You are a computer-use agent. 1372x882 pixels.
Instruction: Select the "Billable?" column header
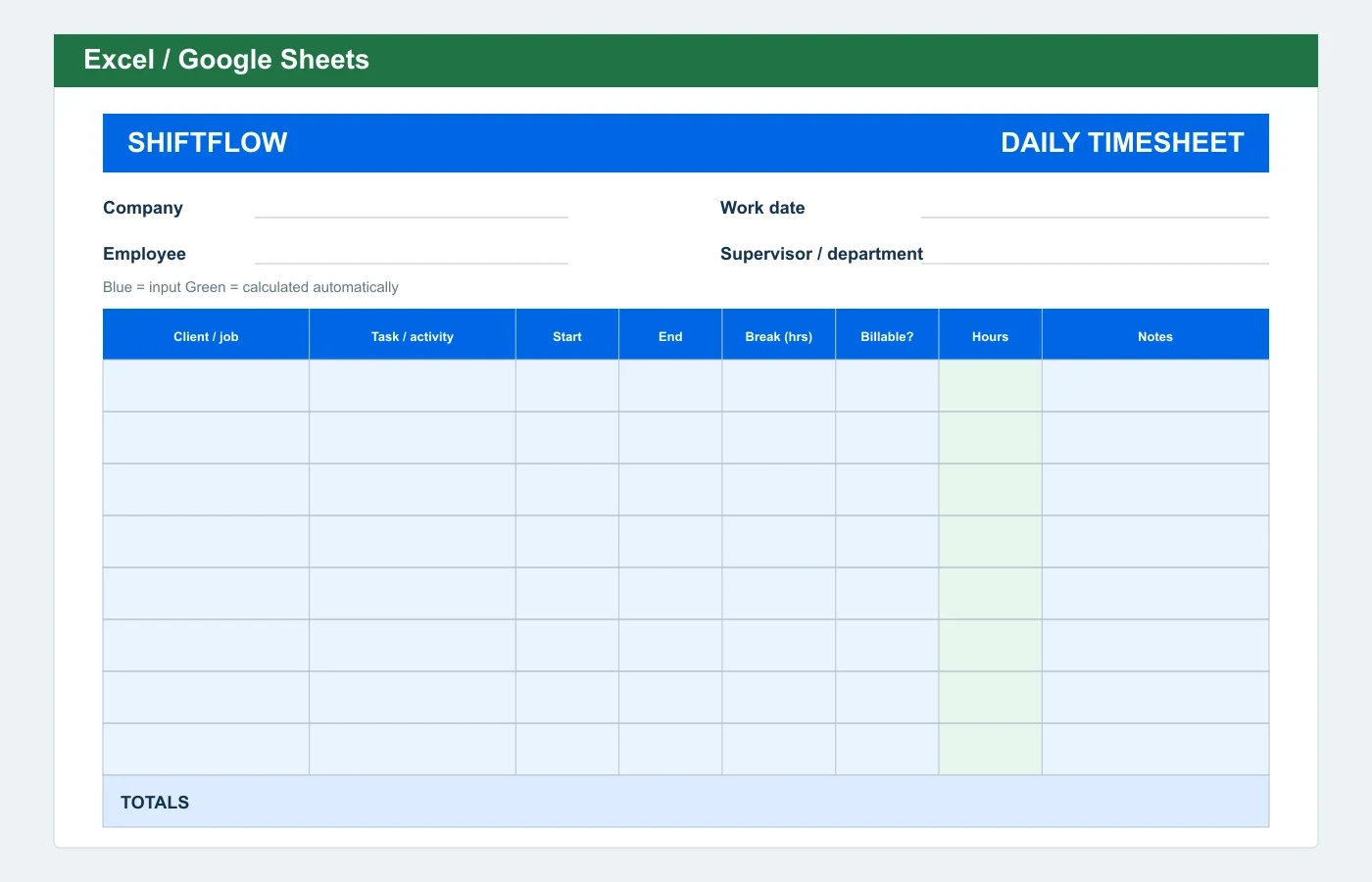887,335
